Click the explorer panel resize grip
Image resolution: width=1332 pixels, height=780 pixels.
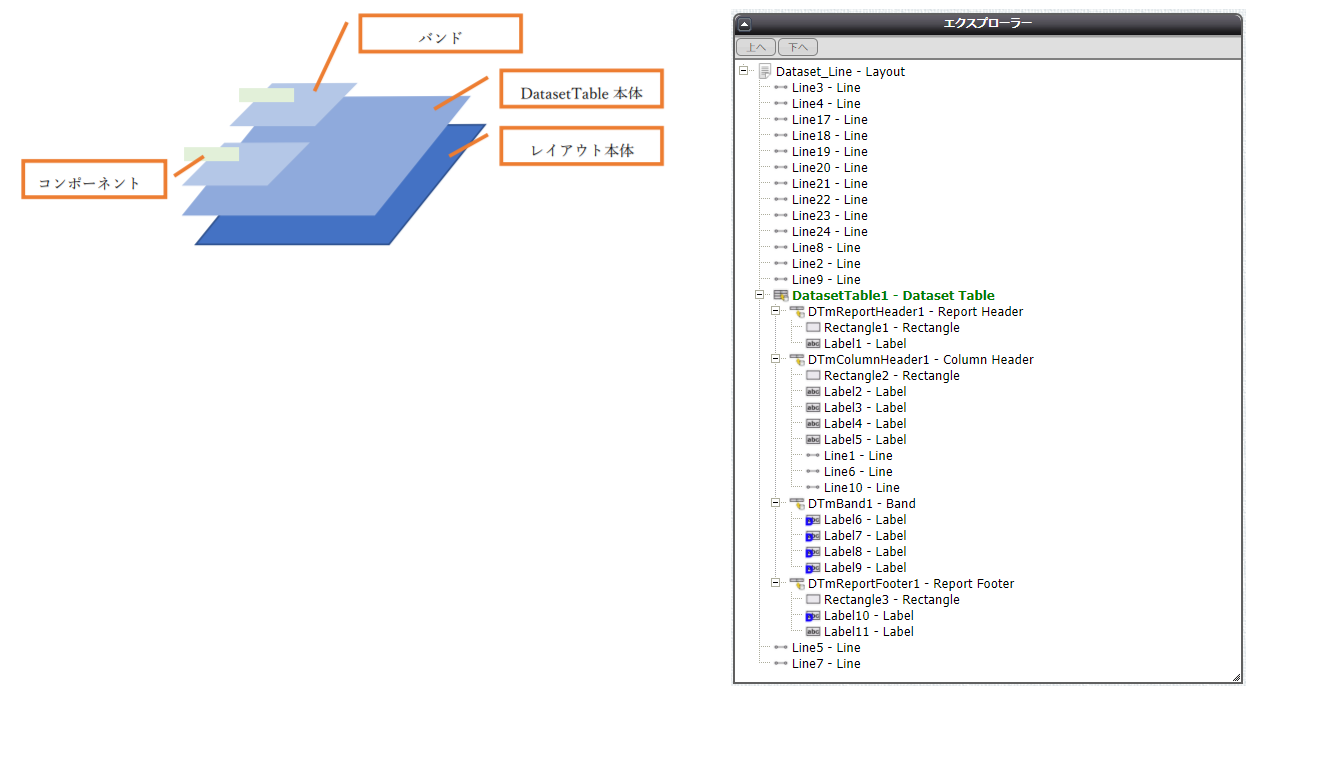pyautogui.click(x=1236, y=677)
